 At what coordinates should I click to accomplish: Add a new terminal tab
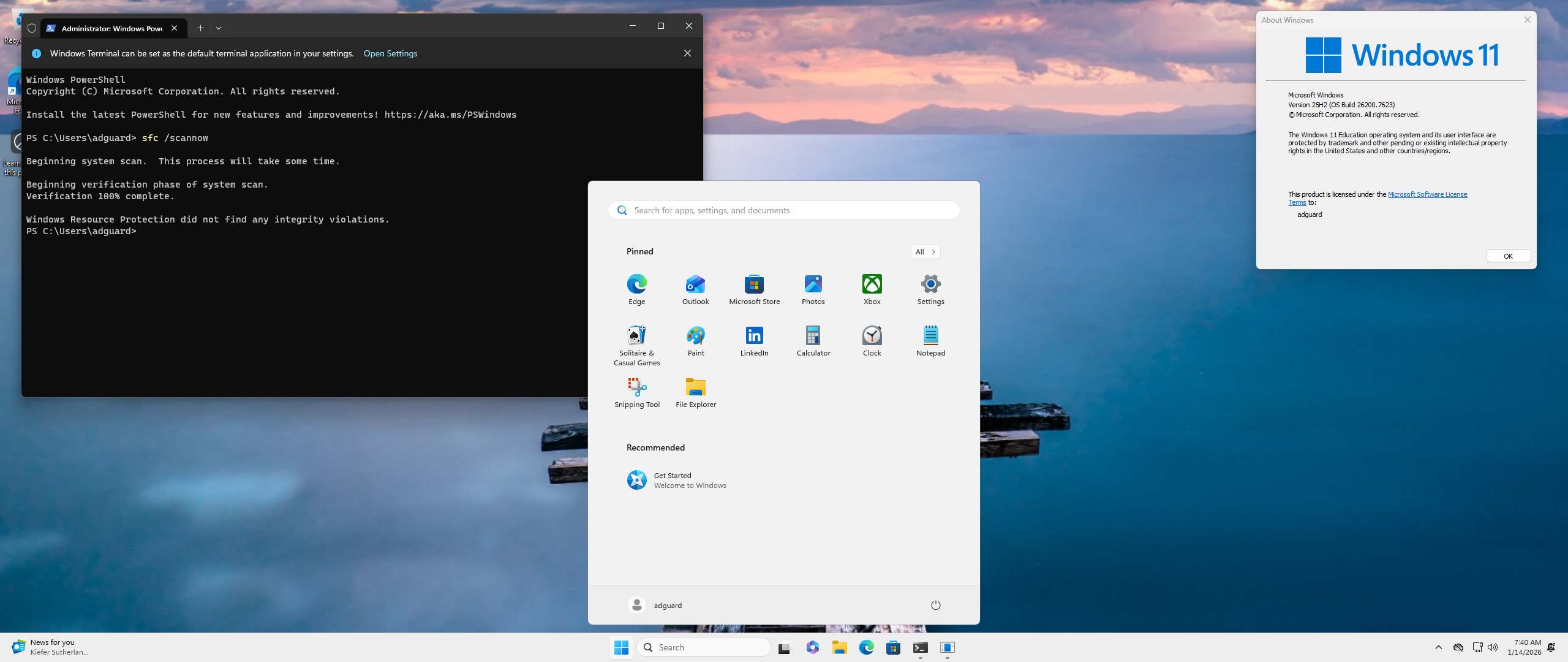point(200,28)
